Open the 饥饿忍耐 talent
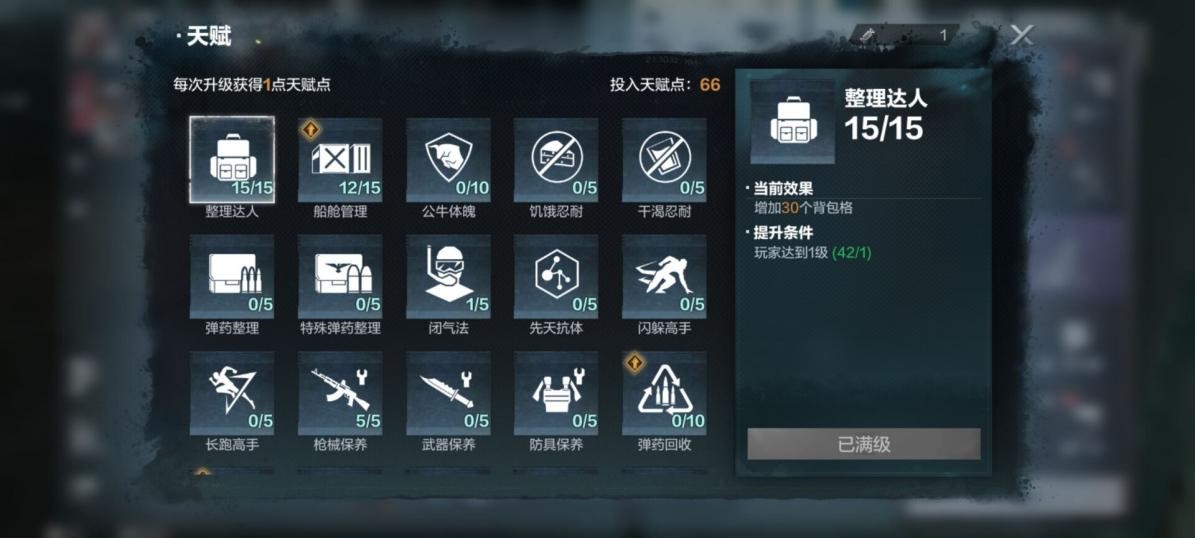Screen dimensions: 1195x538 point(556,160)
